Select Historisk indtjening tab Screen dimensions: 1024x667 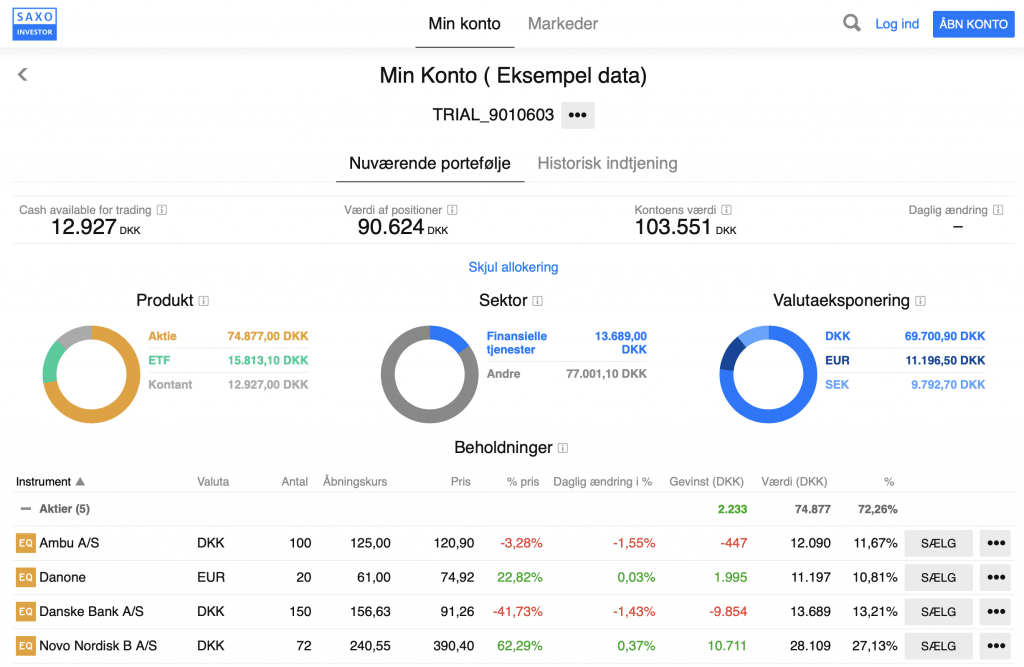[607, 163]
